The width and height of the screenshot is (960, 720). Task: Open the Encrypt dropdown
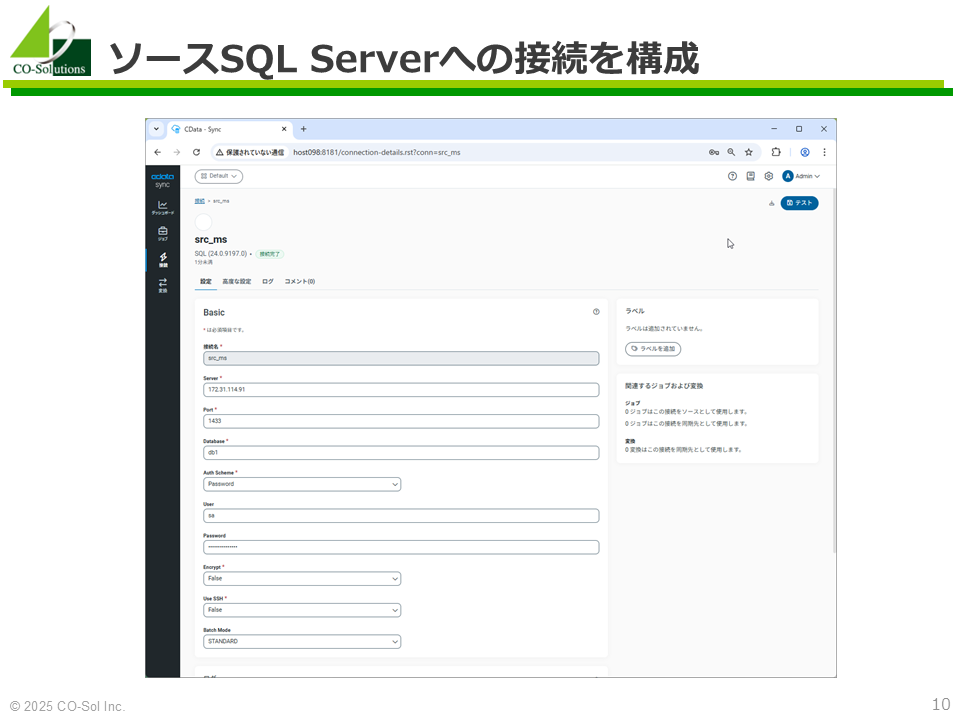[302, 579]
